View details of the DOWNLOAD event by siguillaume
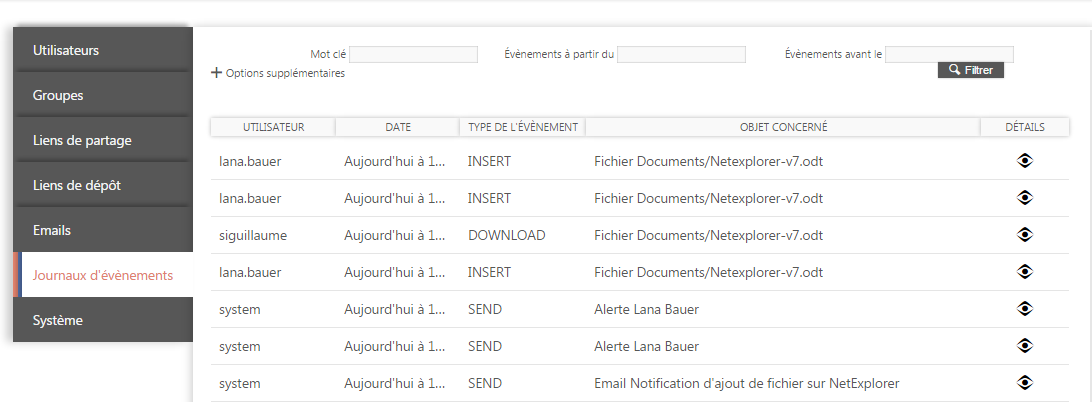The height and width of the screenshot is (402, 1092). coord(1024,235)
